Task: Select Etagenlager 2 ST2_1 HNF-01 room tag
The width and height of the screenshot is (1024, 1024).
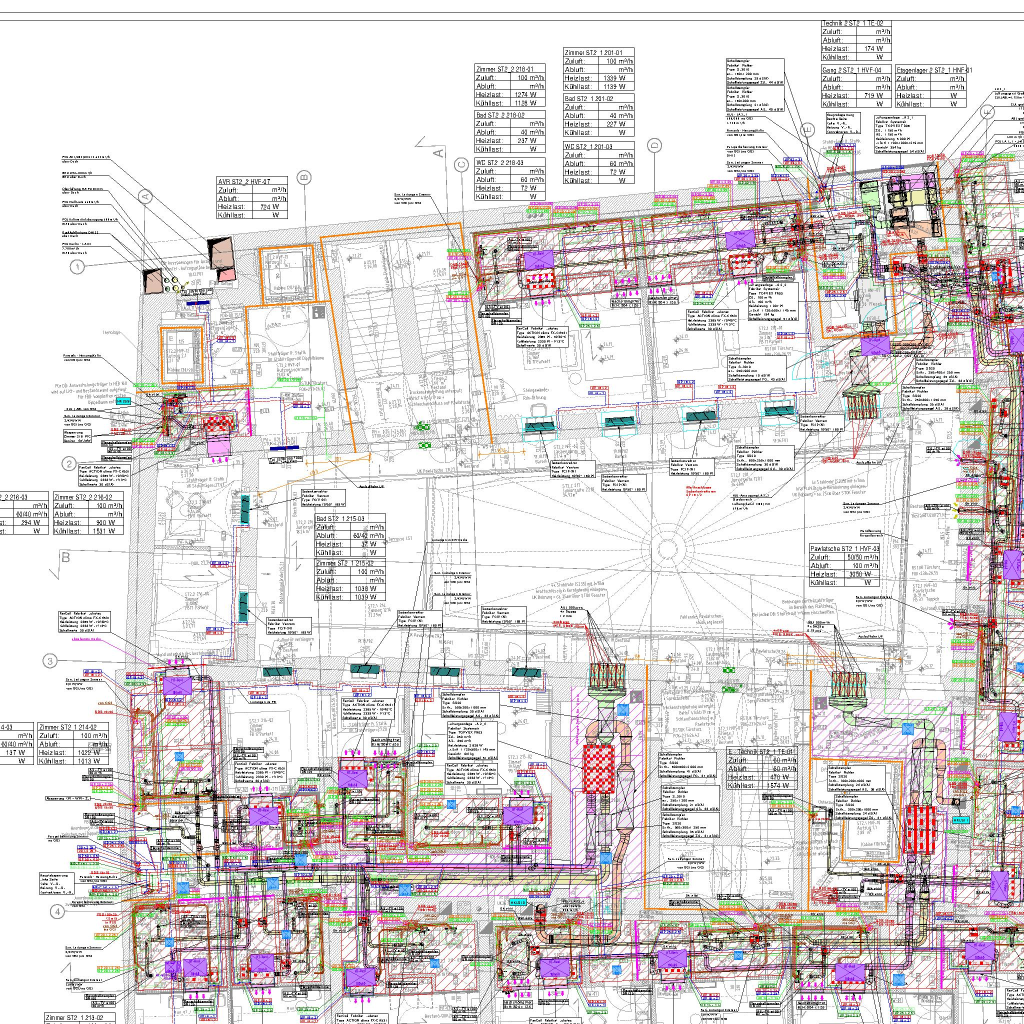Action: point(933,71)
